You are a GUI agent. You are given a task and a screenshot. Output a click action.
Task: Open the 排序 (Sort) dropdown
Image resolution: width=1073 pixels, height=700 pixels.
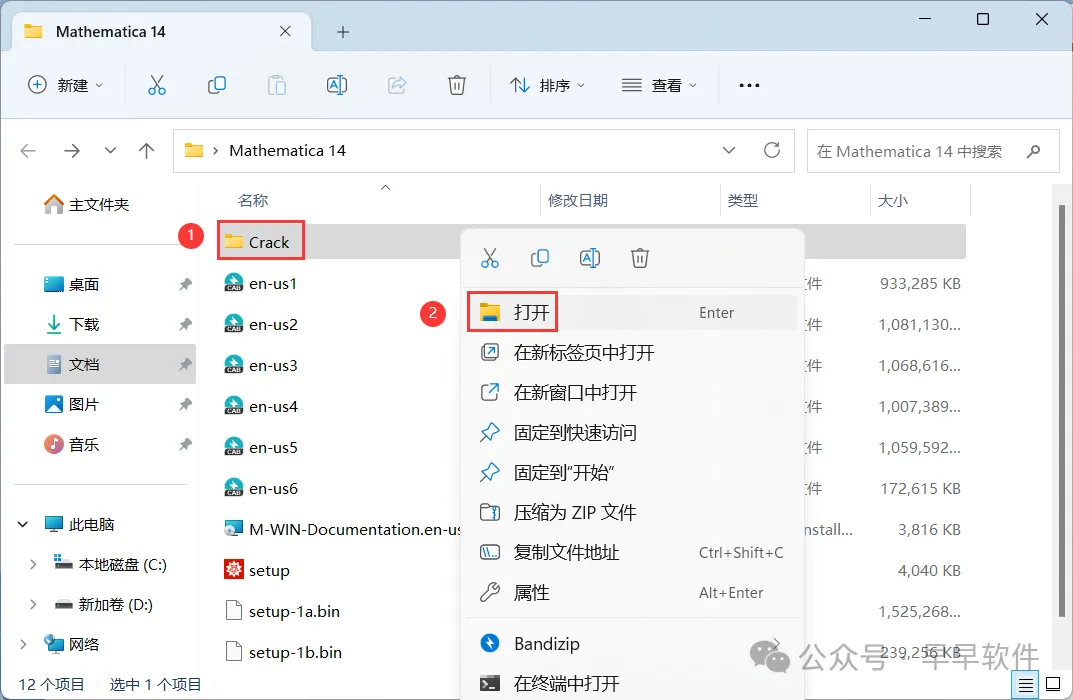pos(547,85)
